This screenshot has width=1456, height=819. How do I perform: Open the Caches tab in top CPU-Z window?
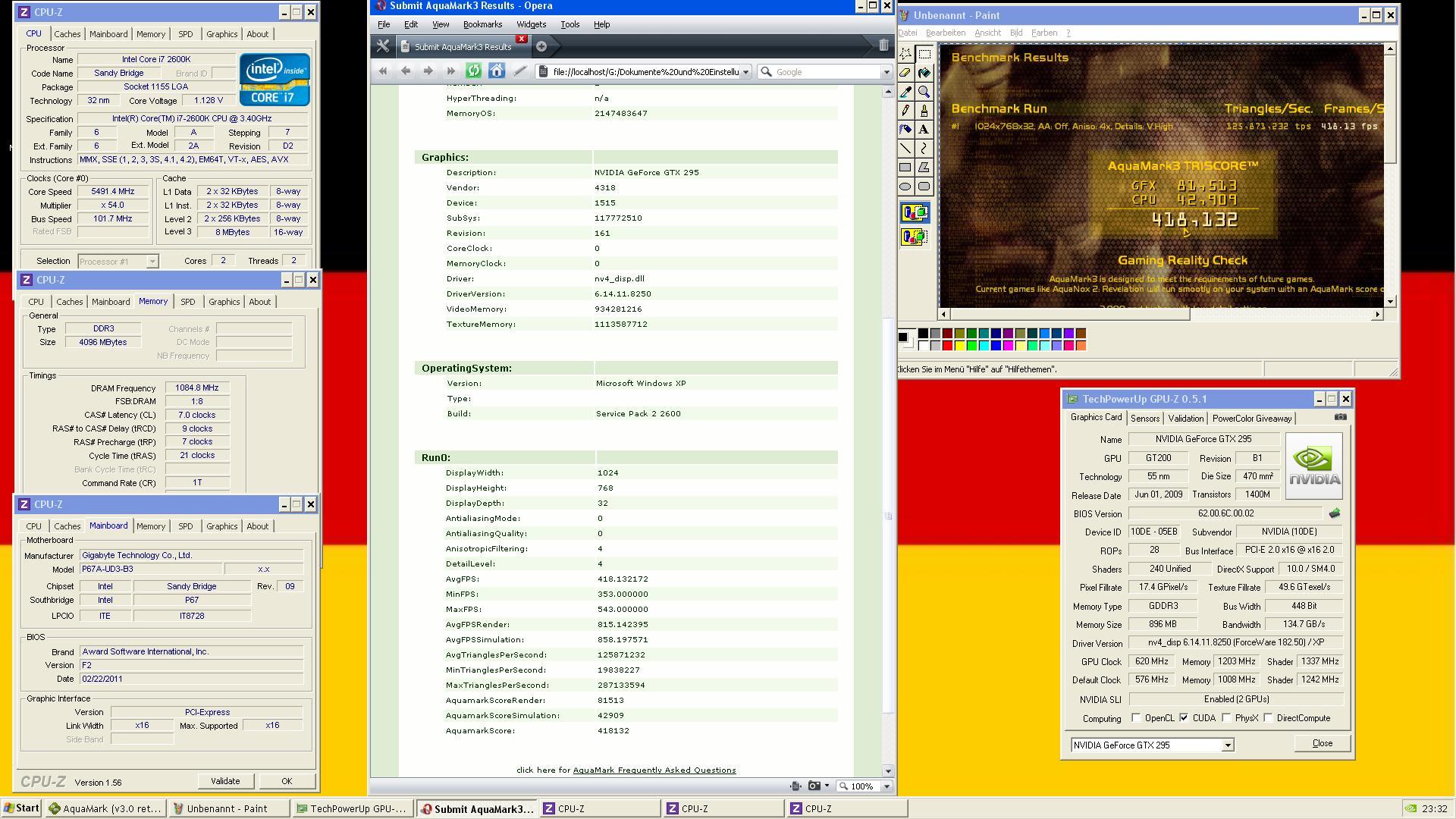tap(67, 34)
